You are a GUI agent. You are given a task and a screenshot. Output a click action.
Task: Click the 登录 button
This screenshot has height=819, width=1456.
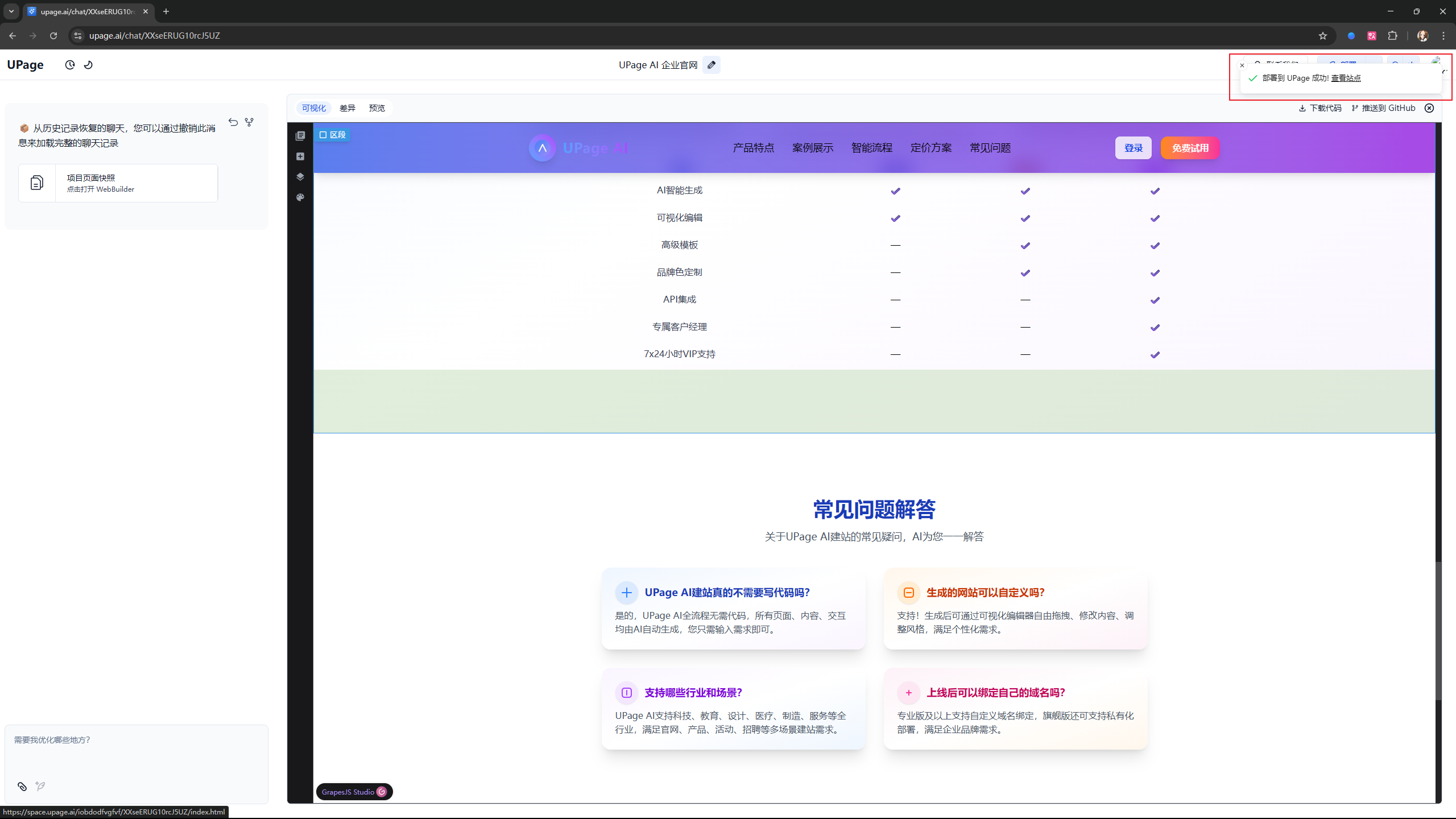tap(1134, 148)
